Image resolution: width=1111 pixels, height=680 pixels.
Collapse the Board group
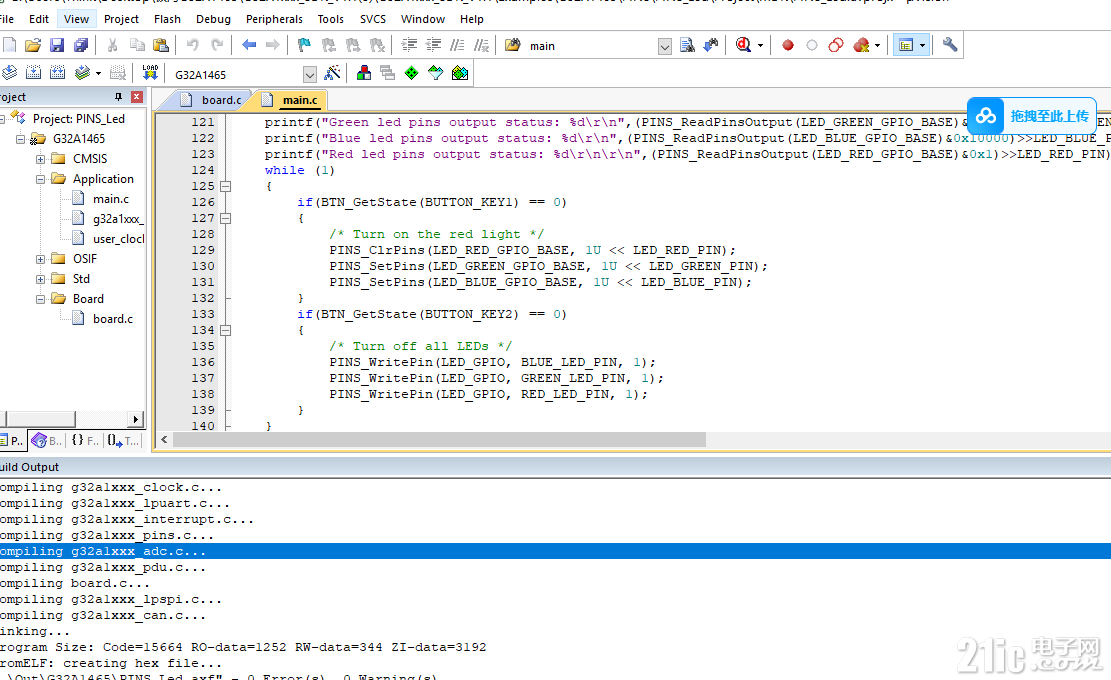40,299
